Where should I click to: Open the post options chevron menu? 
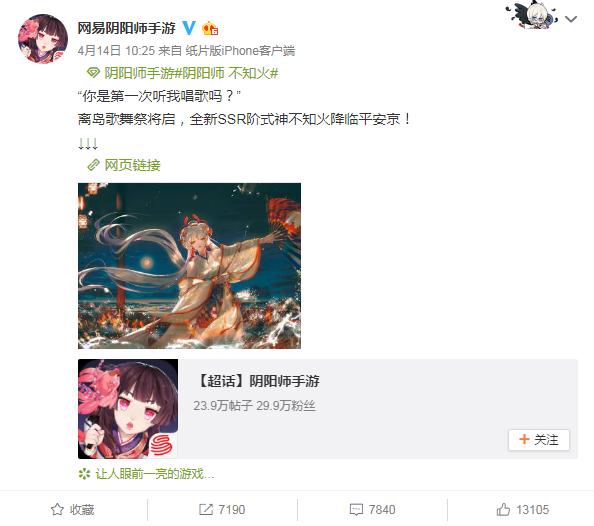click(x=571, y=19)
